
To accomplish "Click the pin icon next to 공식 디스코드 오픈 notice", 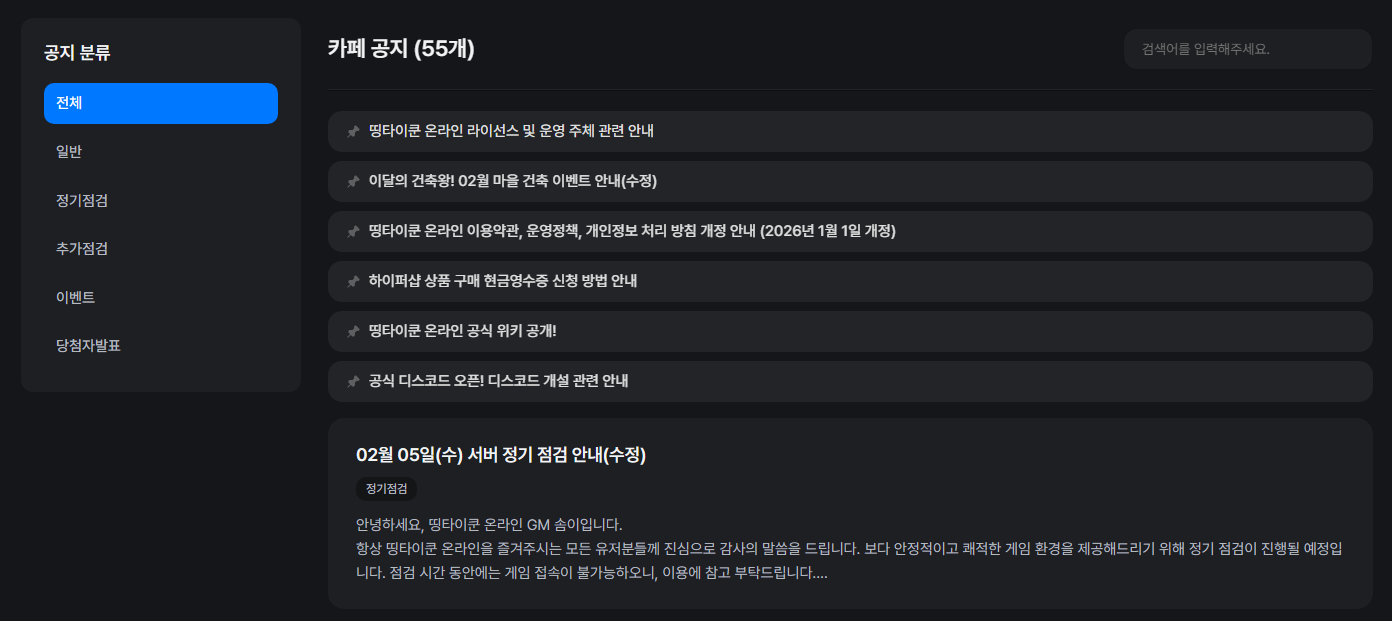I will coord(353,382).
